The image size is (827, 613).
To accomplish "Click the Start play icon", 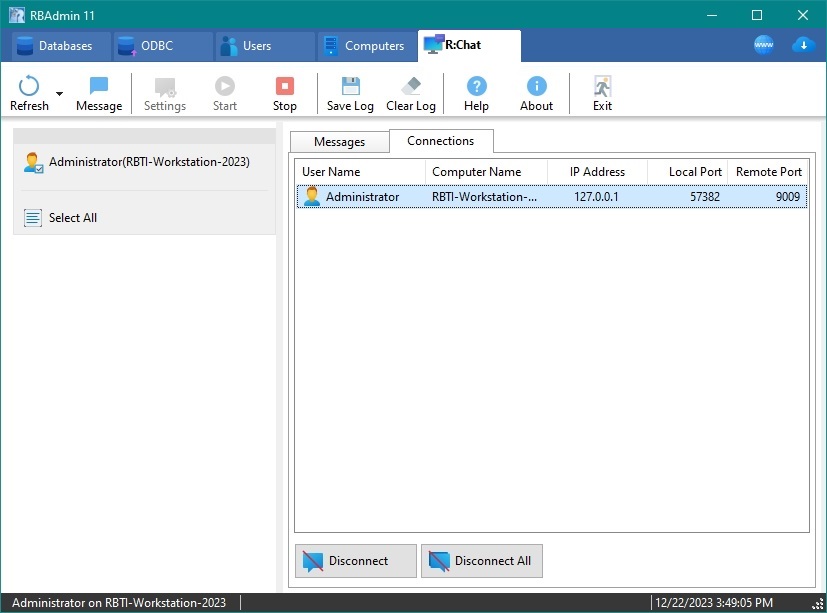I will click(x=225, y=86).
